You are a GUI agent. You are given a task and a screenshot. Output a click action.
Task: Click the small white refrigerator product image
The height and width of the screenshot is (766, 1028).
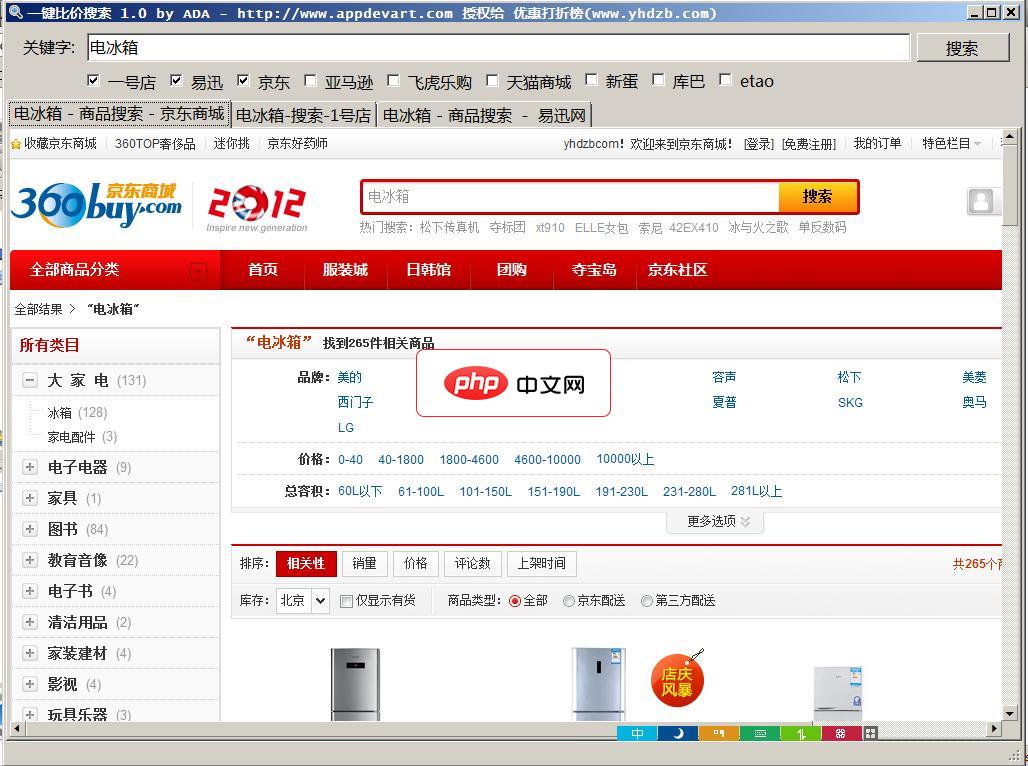coord(838,693)
